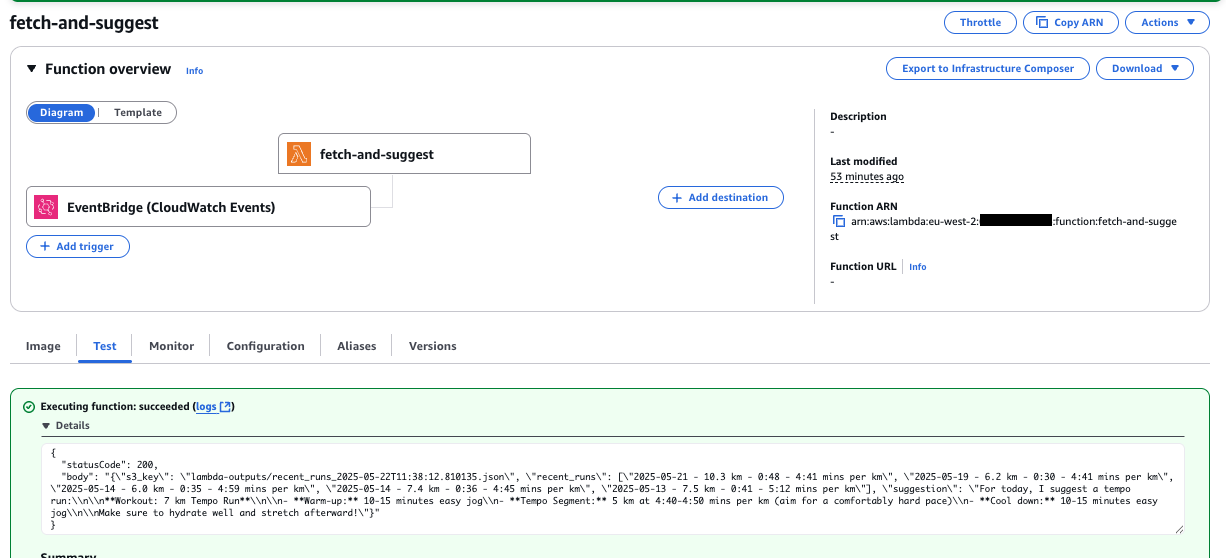Click the Lambda icon in fetch-and-suggest box

pyautogui.click(x=299, y=154)
